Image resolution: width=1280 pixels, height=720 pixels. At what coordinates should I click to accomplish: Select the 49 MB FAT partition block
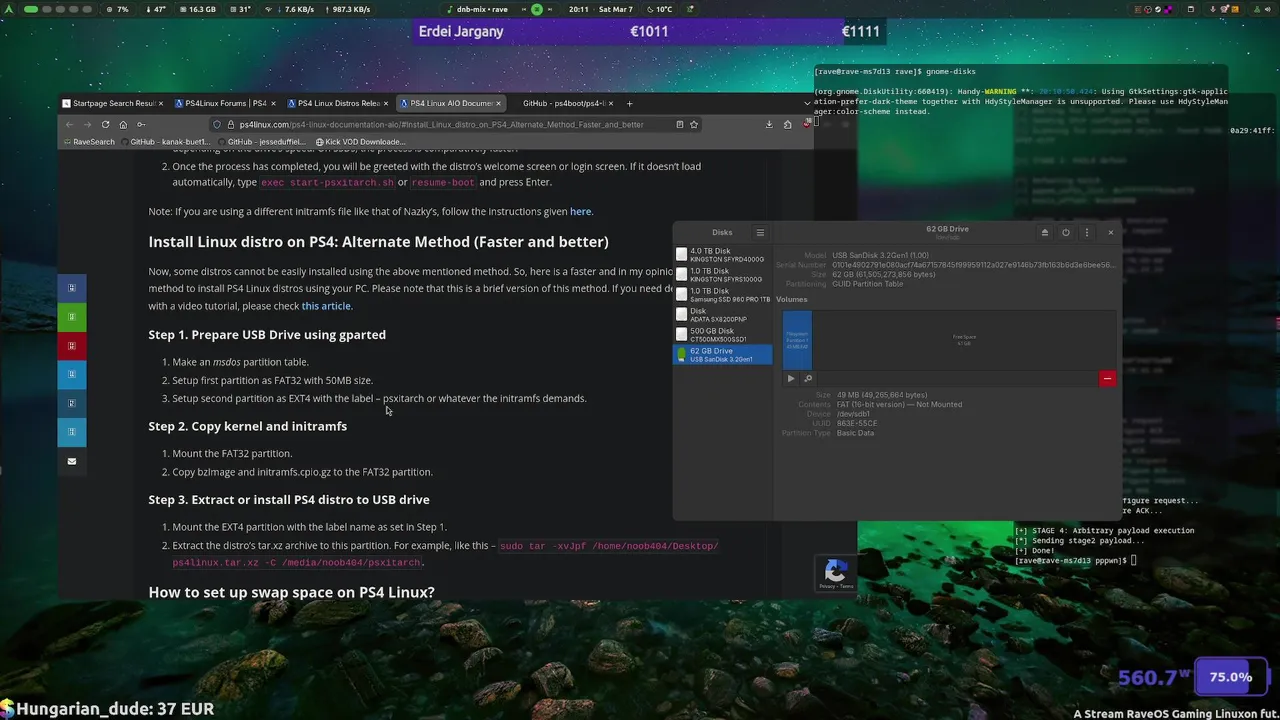(797, 340)
